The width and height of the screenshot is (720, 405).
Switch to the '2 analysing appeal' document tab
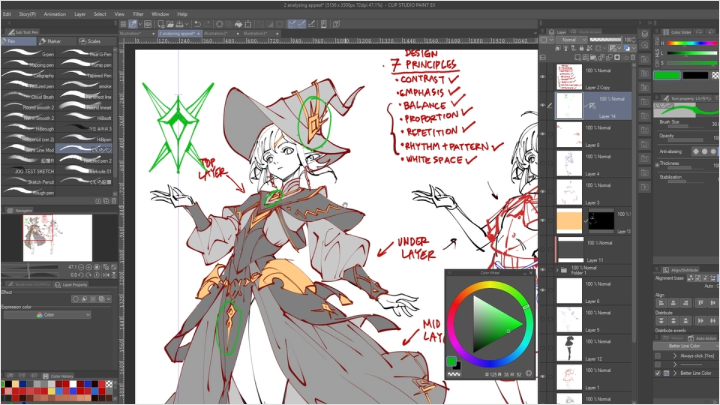pyautogui.click(x=180, y=34)
